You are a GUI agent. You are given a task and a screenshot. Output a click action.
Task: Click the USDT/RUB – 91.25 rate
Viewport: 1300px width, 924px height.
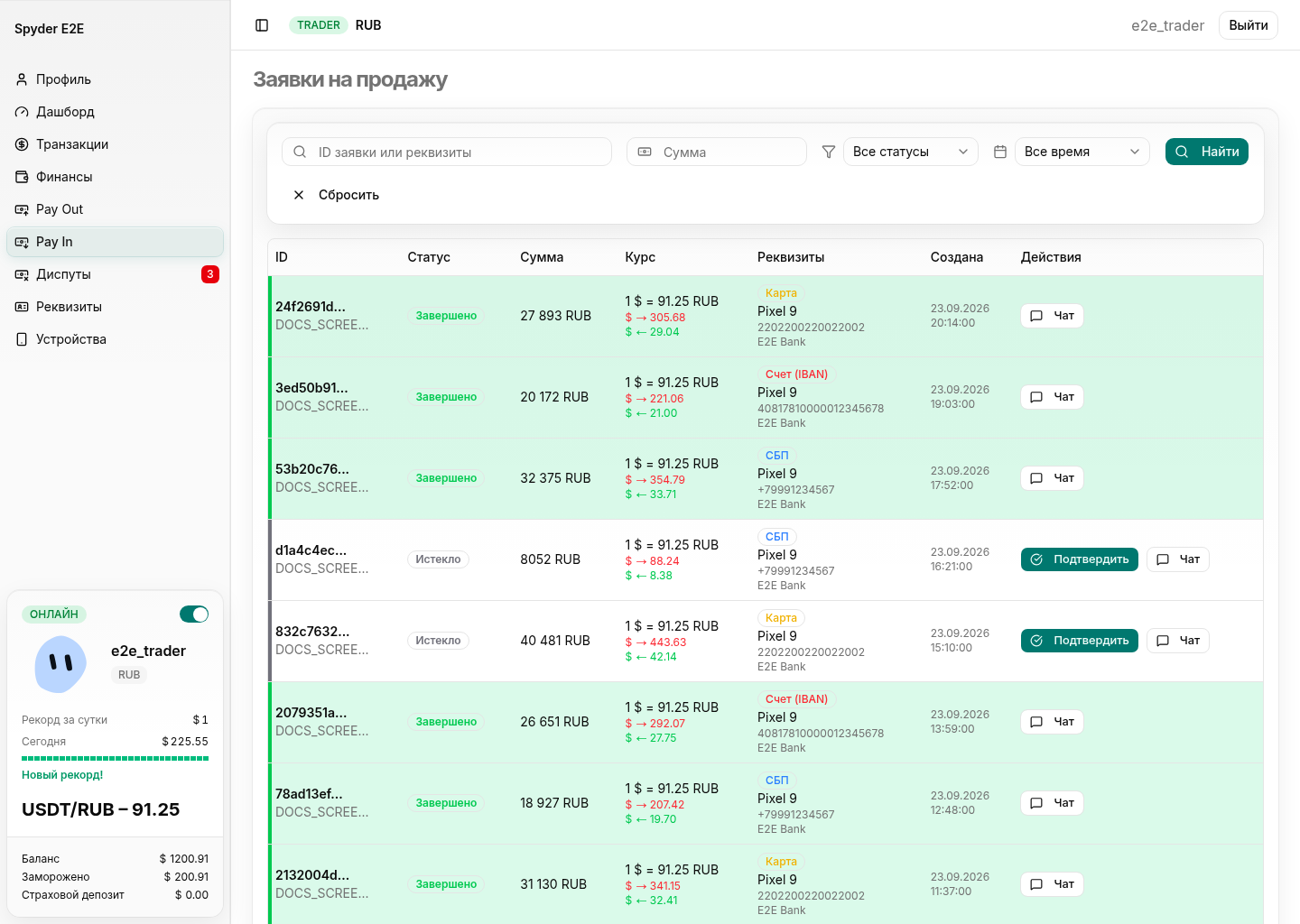pos(101,809)
